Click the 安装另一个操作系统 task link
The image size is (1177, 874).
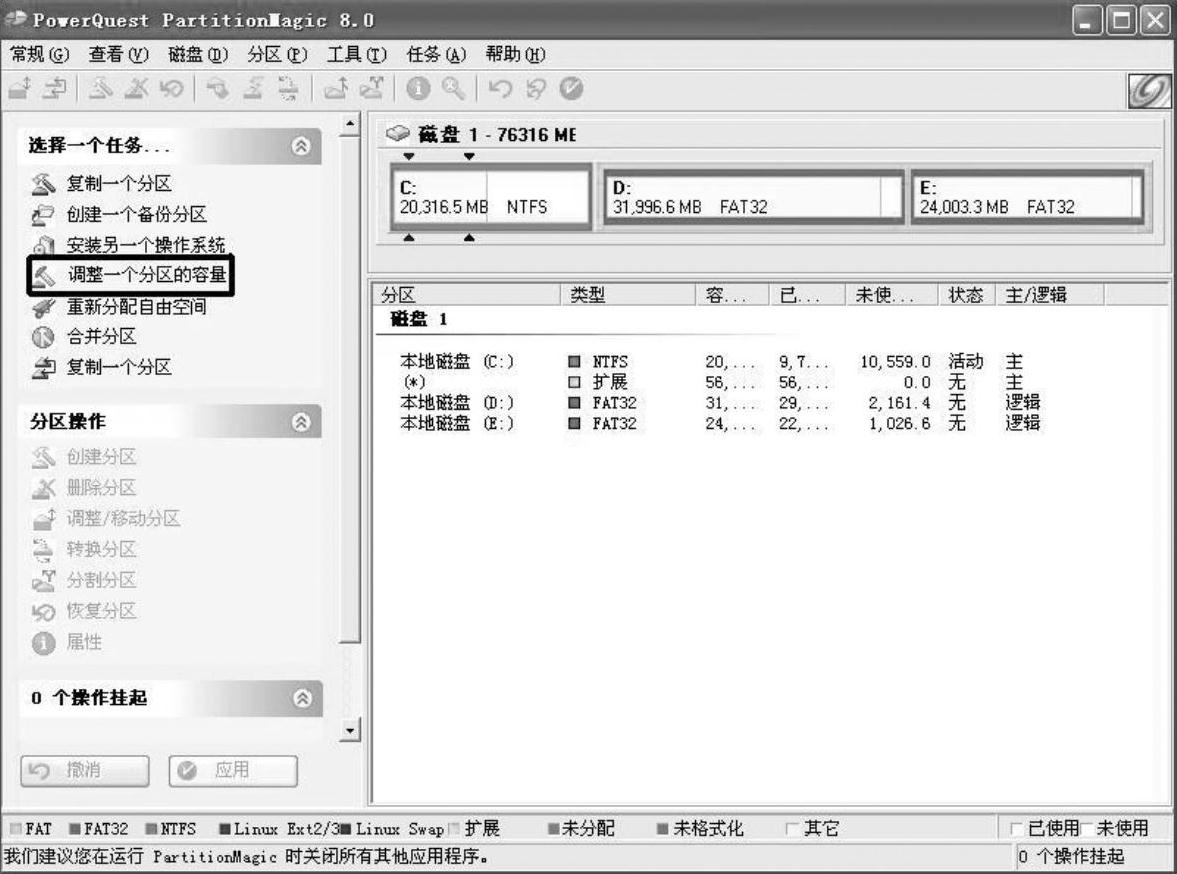(x=146, y=246)
